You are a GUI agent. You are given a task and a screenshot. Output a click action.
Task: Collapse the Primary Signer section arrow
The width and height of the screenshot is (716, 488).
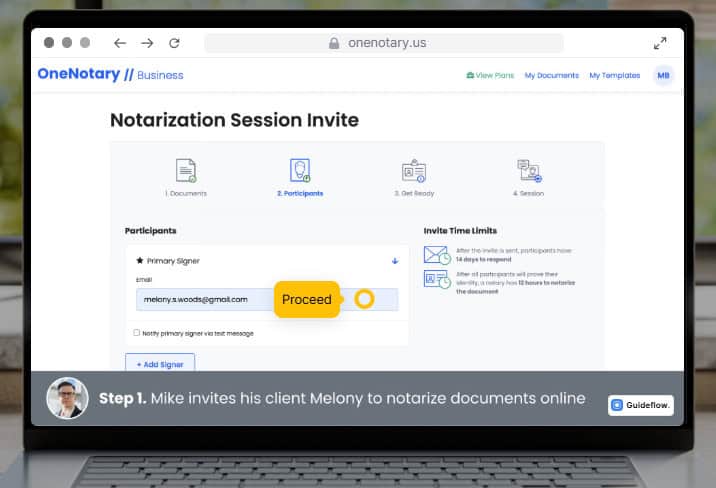click(395, 261)
